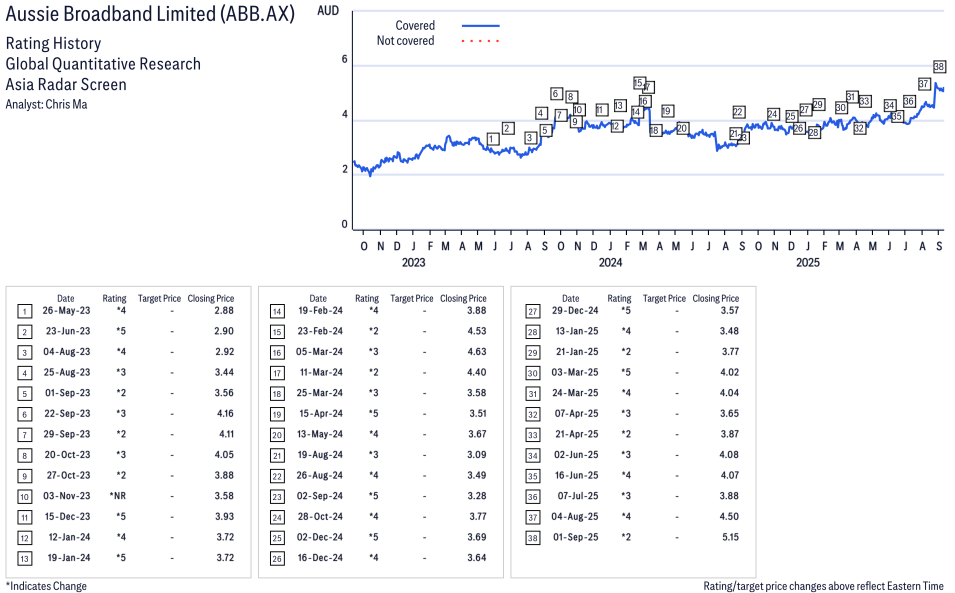Click the date cell '03-Mar-25'
The height and width of the screenshot is (593, 955).
click(575, 373)
